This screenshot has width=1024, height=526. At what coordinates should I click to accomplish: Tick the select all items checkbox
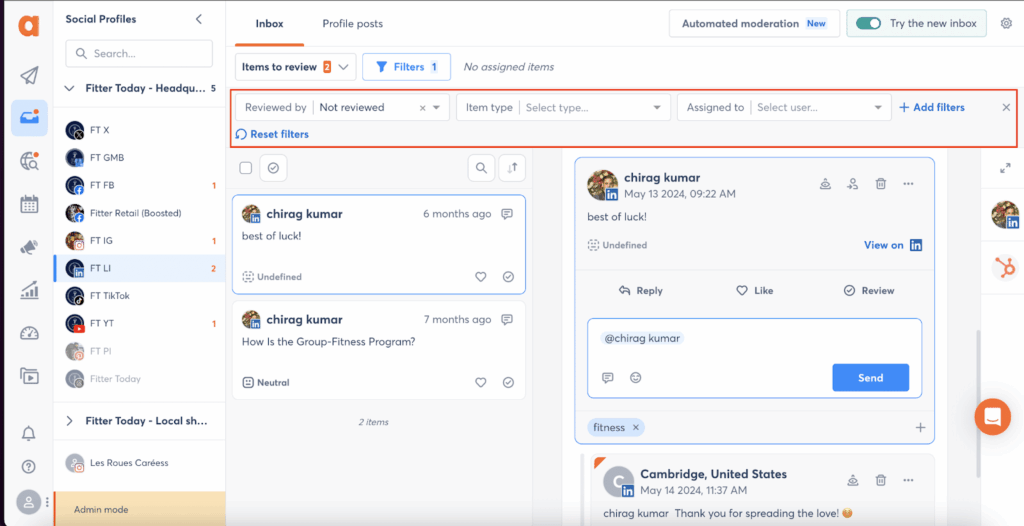[x=246, y=168]
